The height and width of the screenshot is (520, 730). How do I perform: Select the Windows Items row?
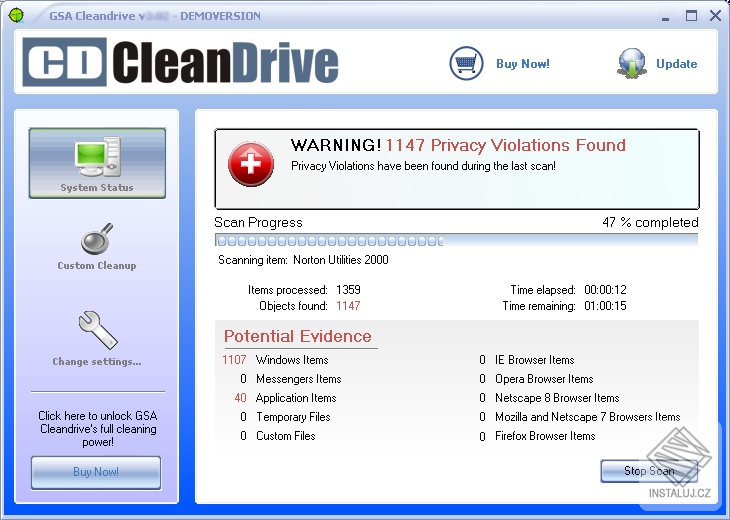coord(276,360)
